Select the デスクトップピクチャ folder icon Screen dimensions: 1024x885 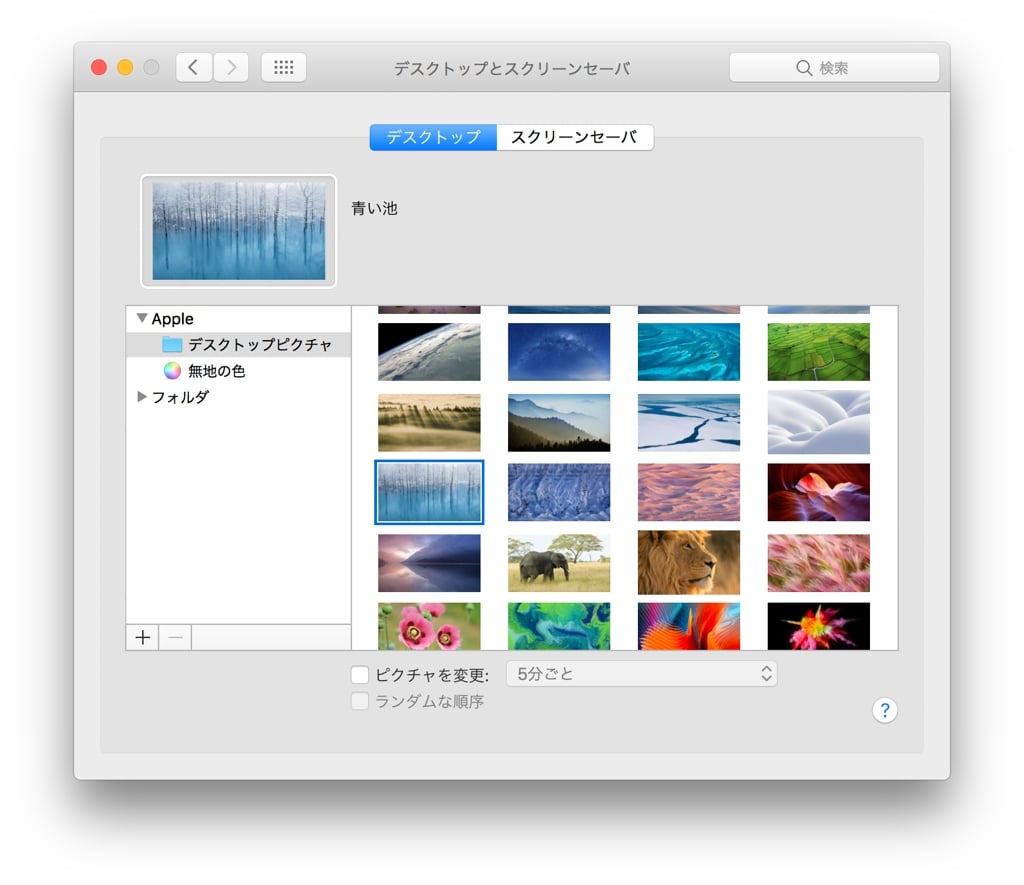click(x=172, y=345)
